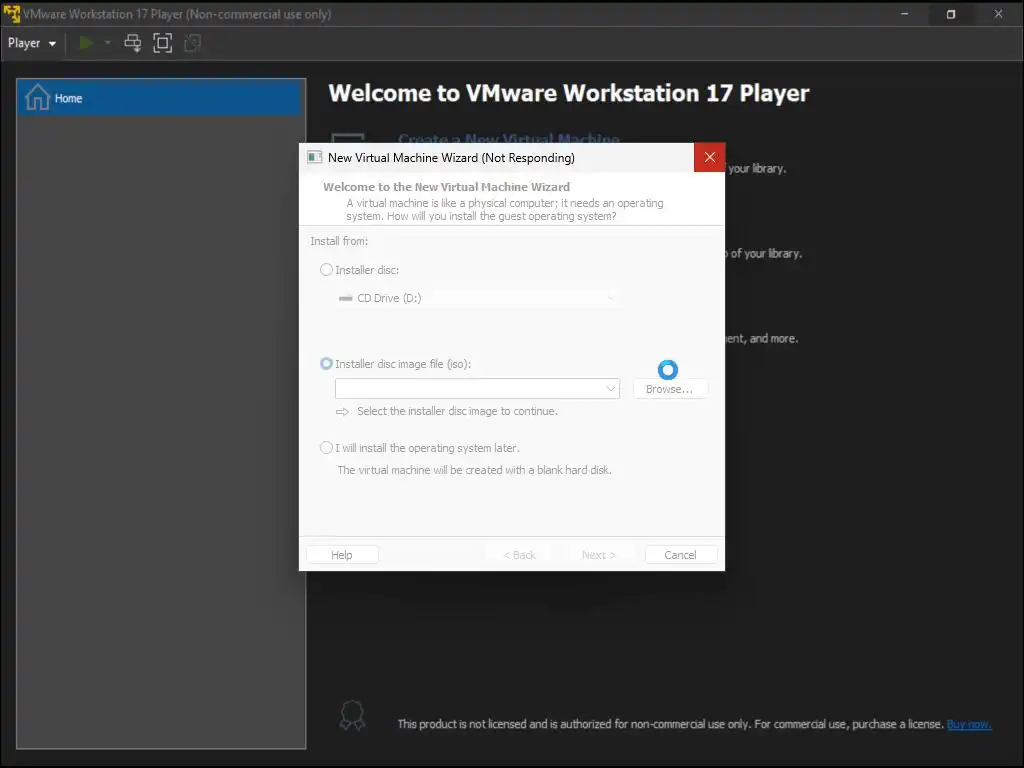Image resolution: width=1024 pixels, height=768 pixels.
Task: Click the Browse... button
Action: click(669, 389)
